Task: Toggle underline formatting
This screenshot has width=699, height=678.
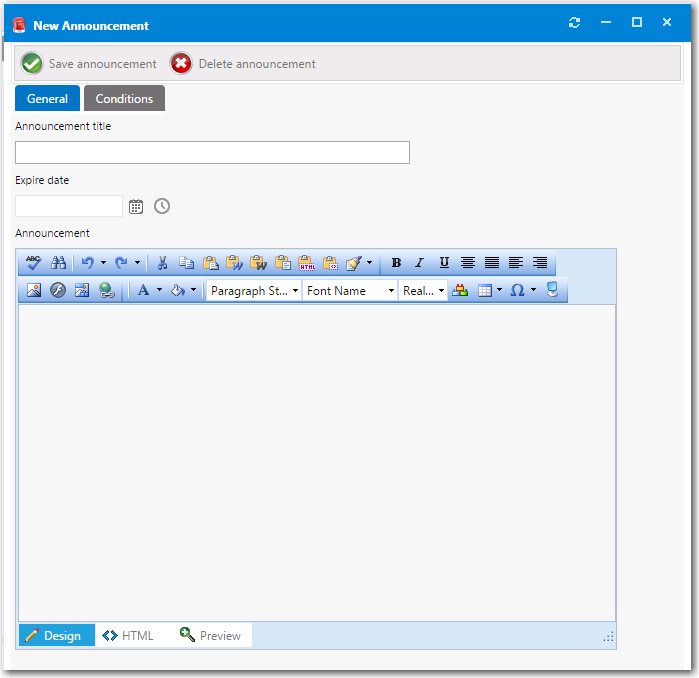Action: click(444, 263)
